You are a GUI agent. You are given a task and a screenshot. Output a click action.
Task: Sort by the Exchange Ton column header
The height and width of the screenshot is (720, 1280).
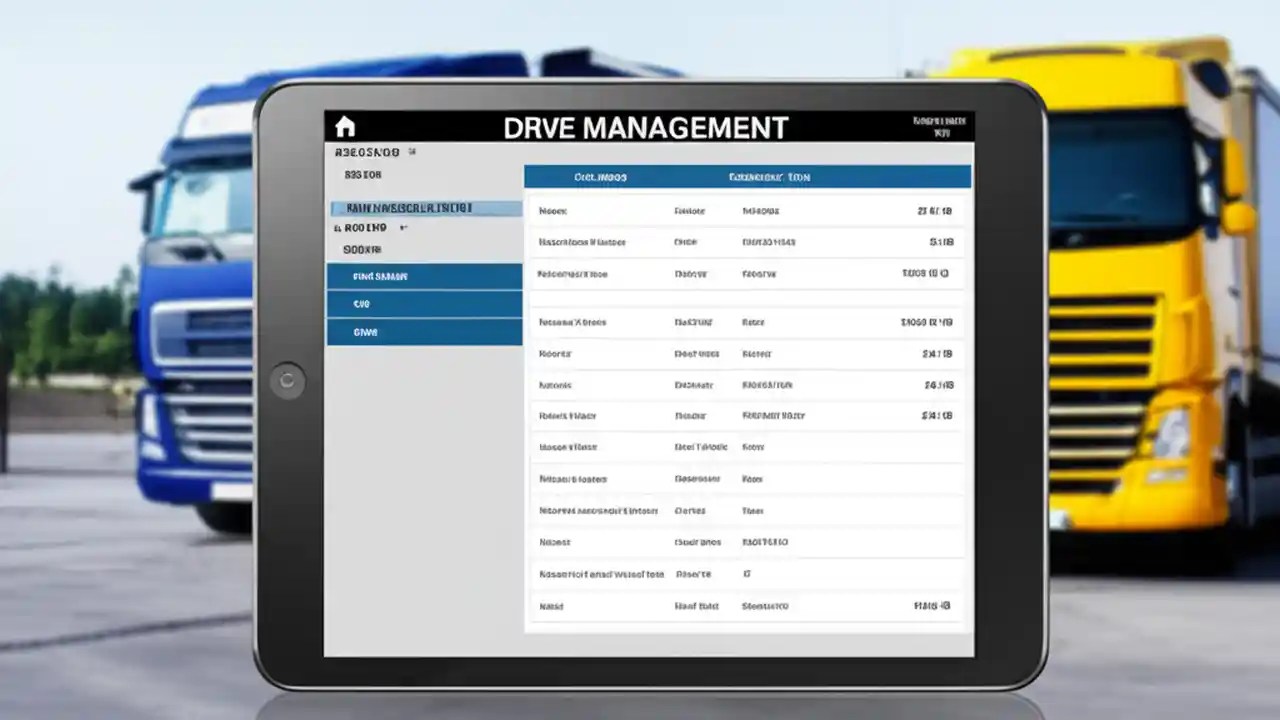(770, 176)
